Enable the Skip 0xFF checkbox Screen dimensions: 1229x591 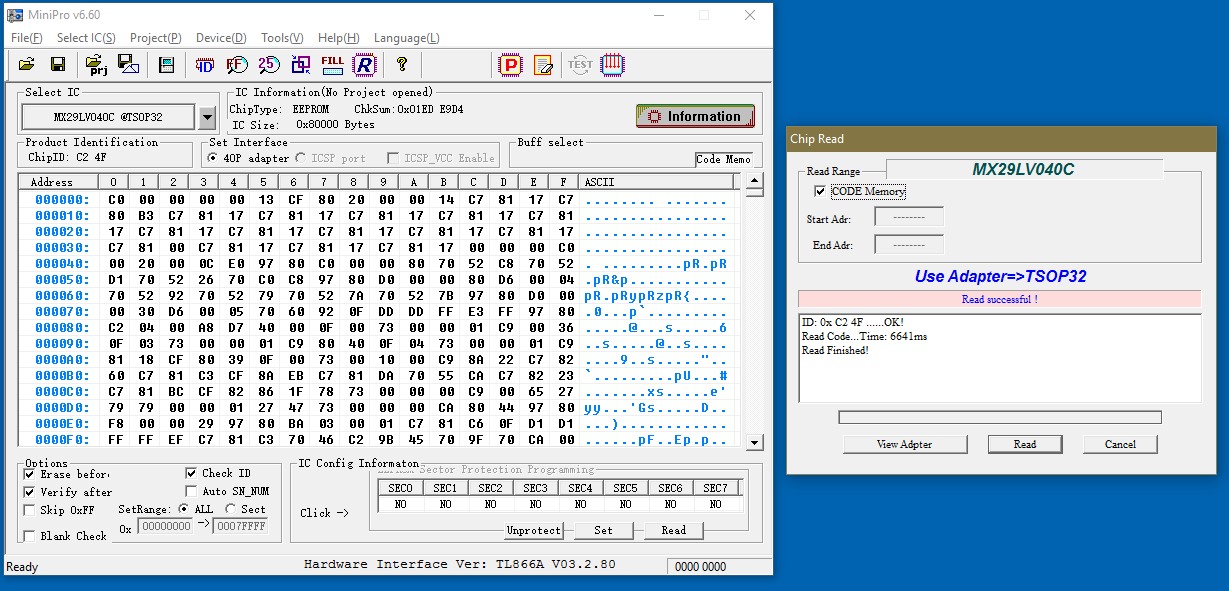(29, 510)
